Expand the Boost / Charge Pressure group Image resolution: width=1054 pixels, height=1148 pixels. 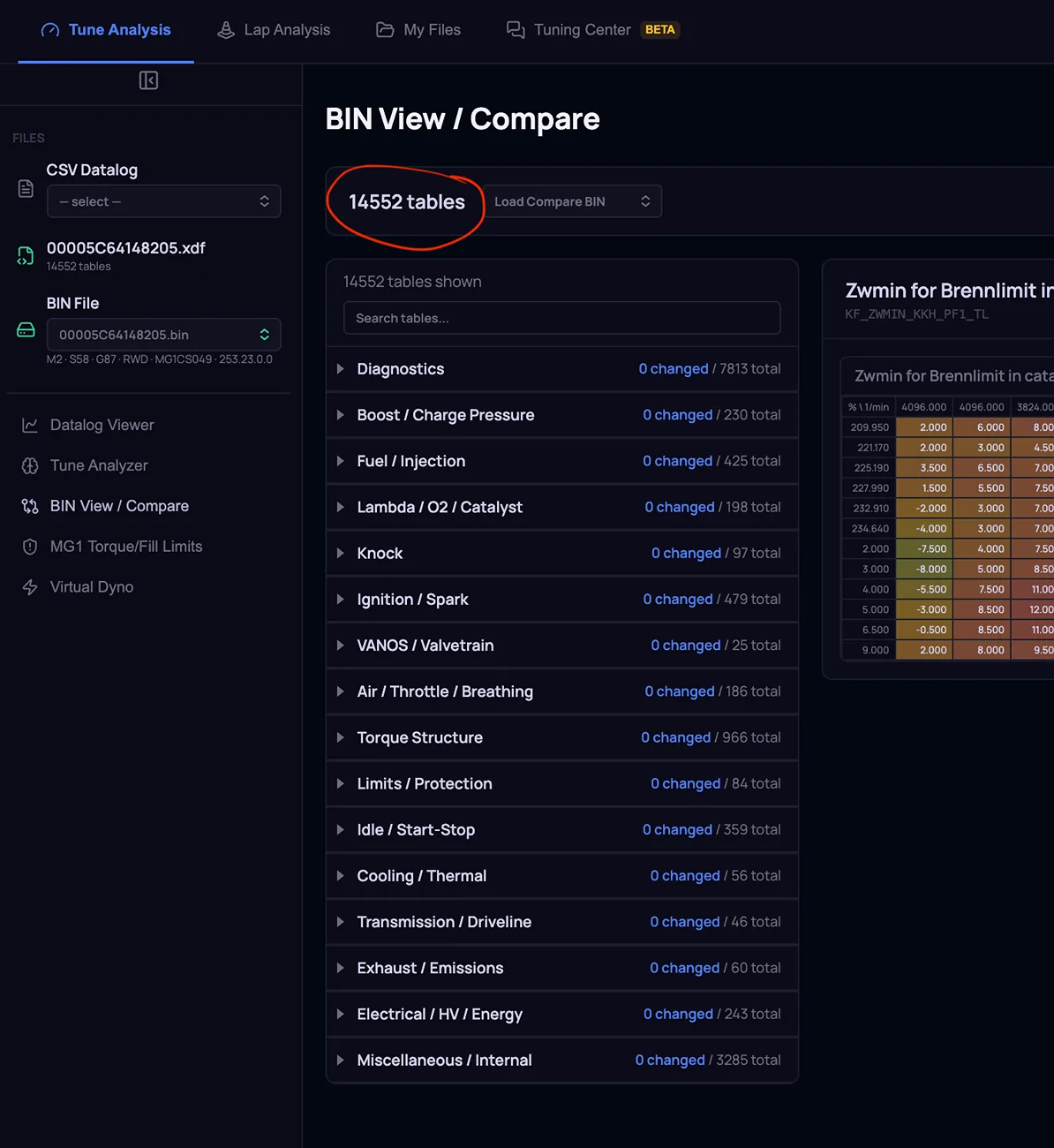[561, 415]
